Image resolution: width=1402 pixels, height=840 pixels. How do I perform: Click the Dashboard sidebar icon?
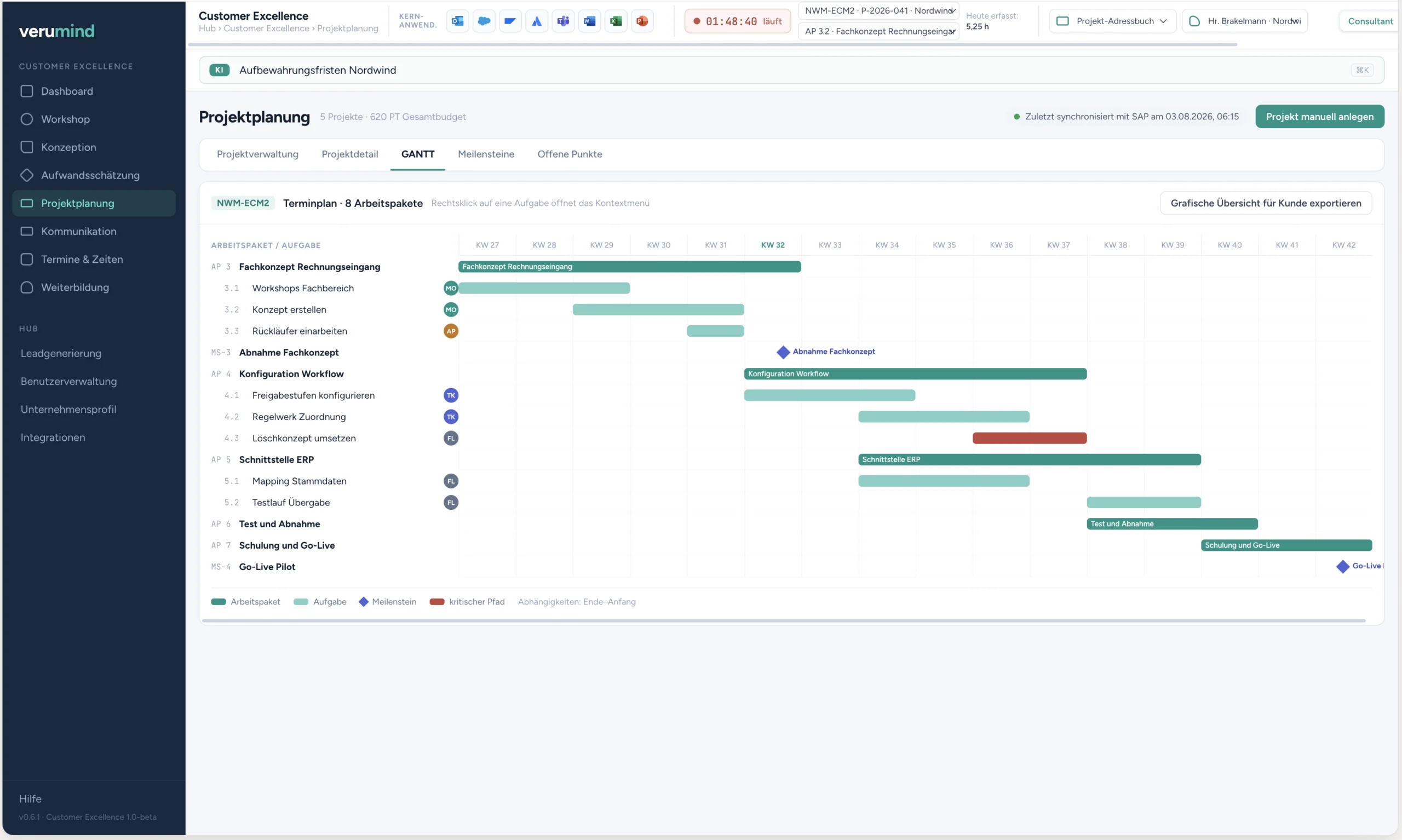[x=27, y=91]
